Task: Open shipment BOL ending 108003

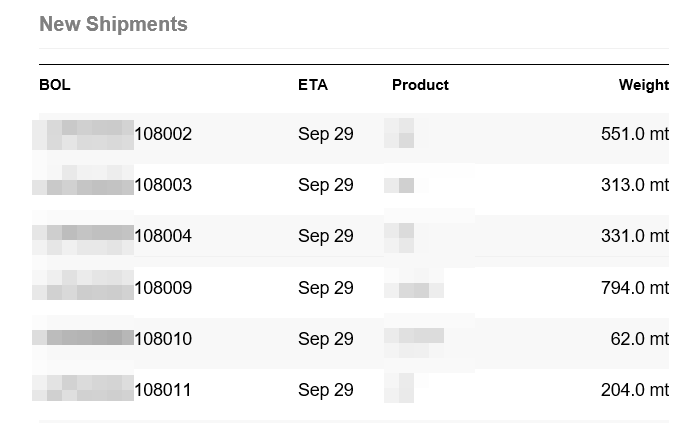Action: [112, 185]
